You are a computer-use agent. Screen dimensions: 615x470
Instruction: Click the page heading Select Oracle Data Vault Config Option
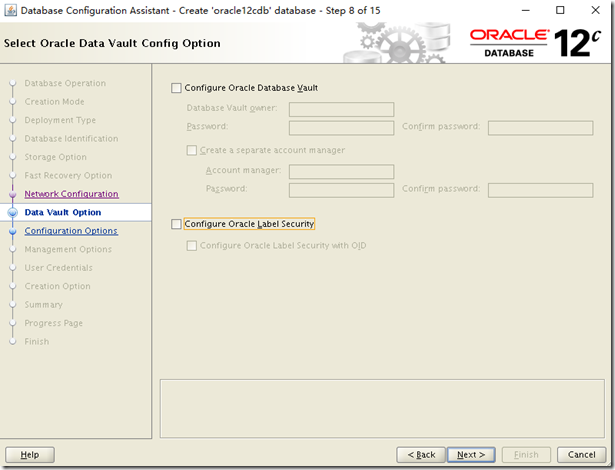112,43
